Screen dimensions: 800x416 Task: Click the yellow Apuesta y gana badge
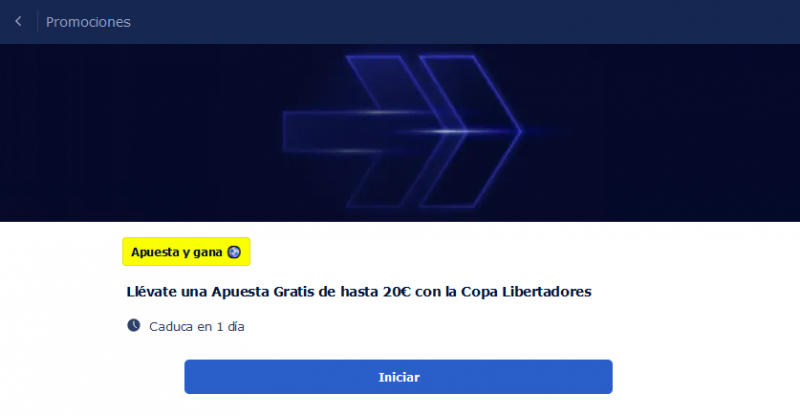[186, 252]
